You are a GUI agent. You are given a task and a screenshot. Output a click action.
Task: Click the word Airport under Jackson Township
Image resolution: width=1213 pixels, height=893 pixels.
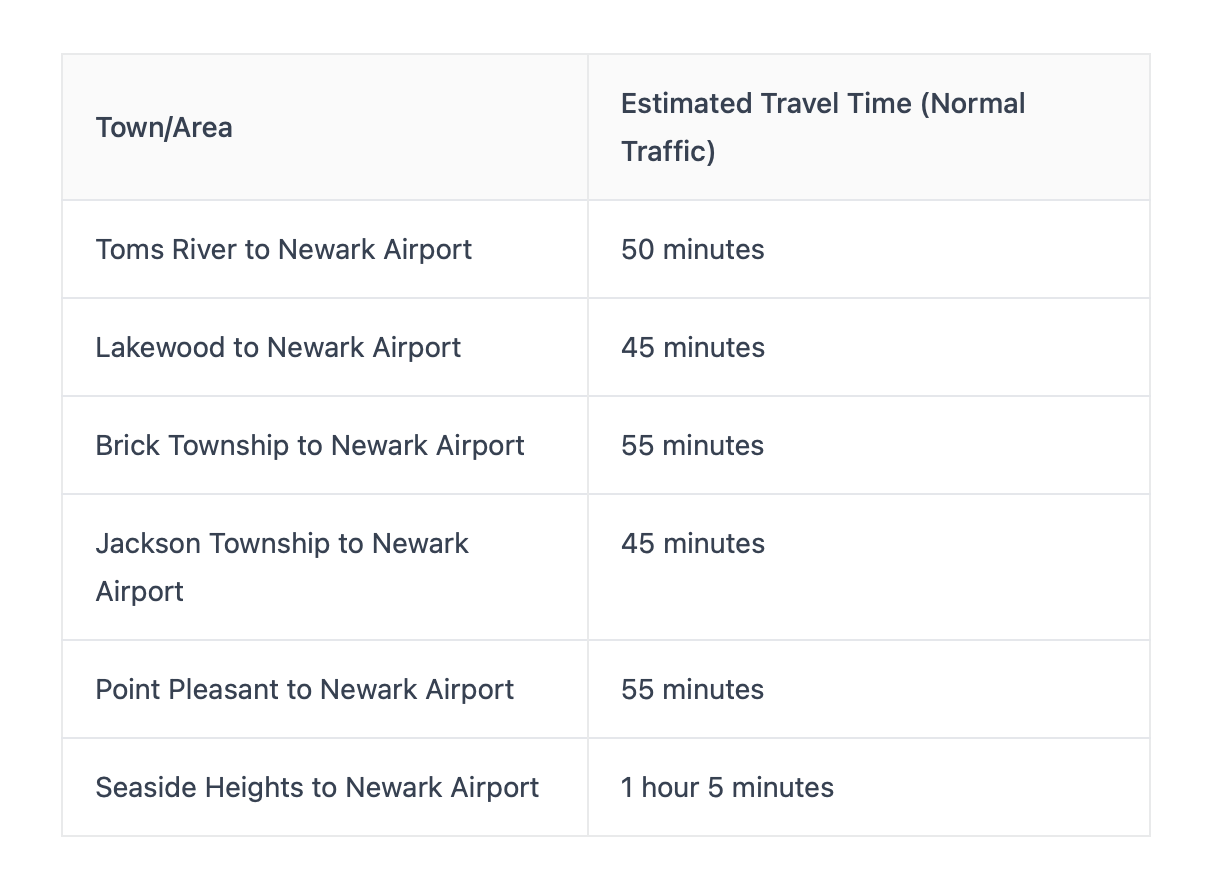click(140, 591)
